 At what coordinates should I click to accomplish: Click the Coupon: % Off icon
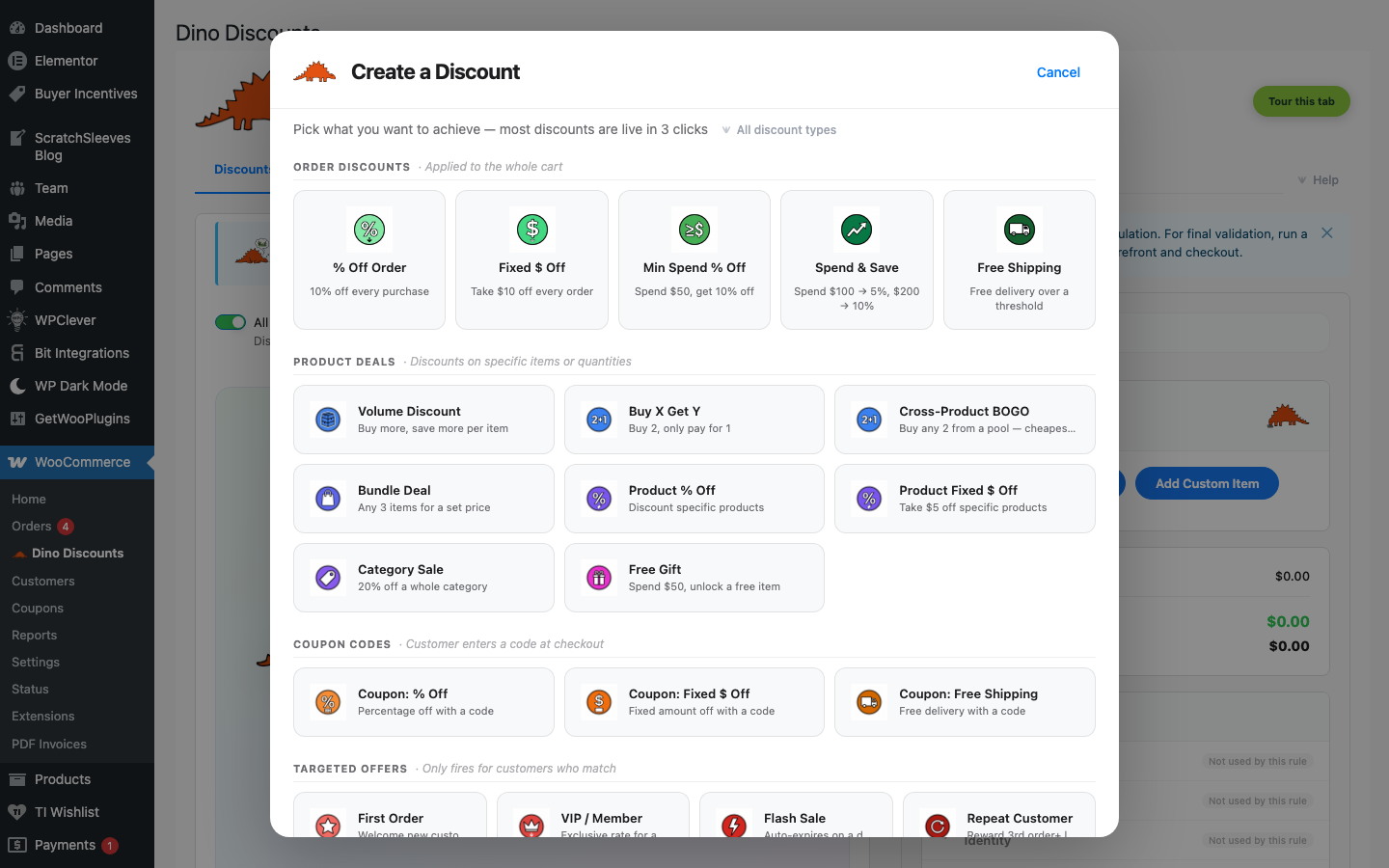click(x=328, y=702)
